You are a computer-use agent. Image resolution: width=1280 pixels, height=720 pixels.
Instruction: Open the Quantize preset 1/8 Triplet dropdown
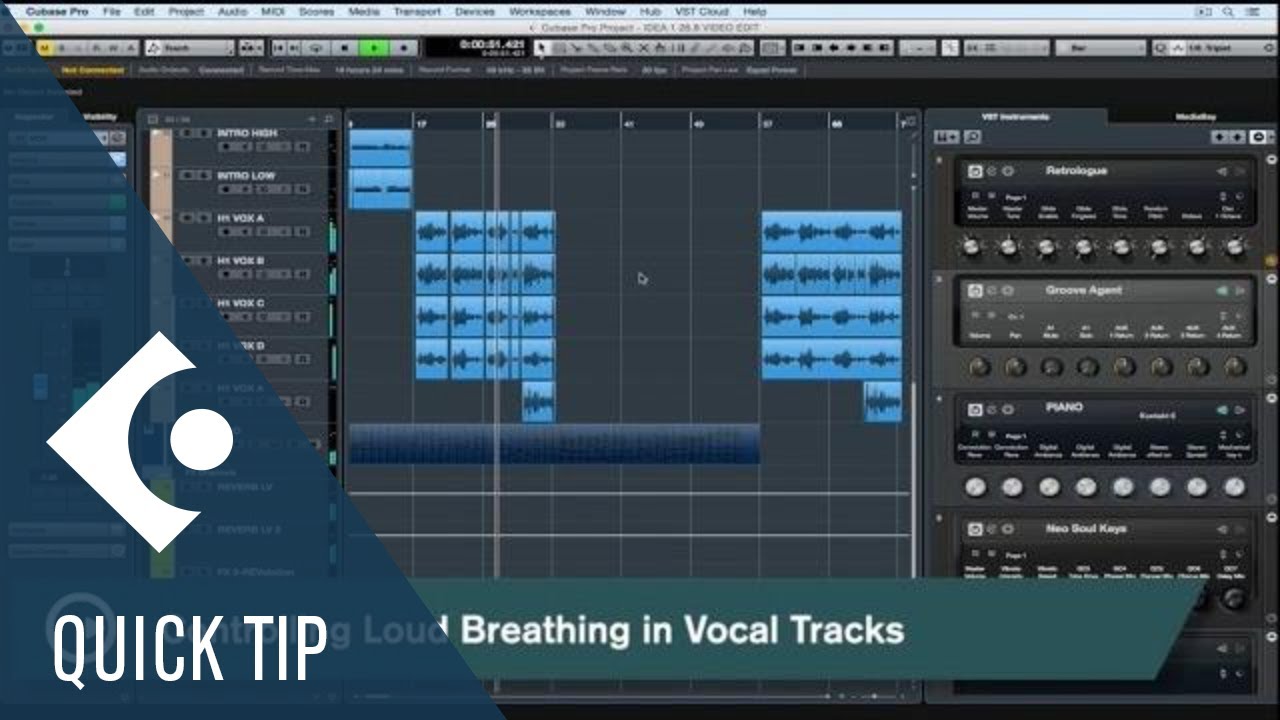coord(1219,47)
